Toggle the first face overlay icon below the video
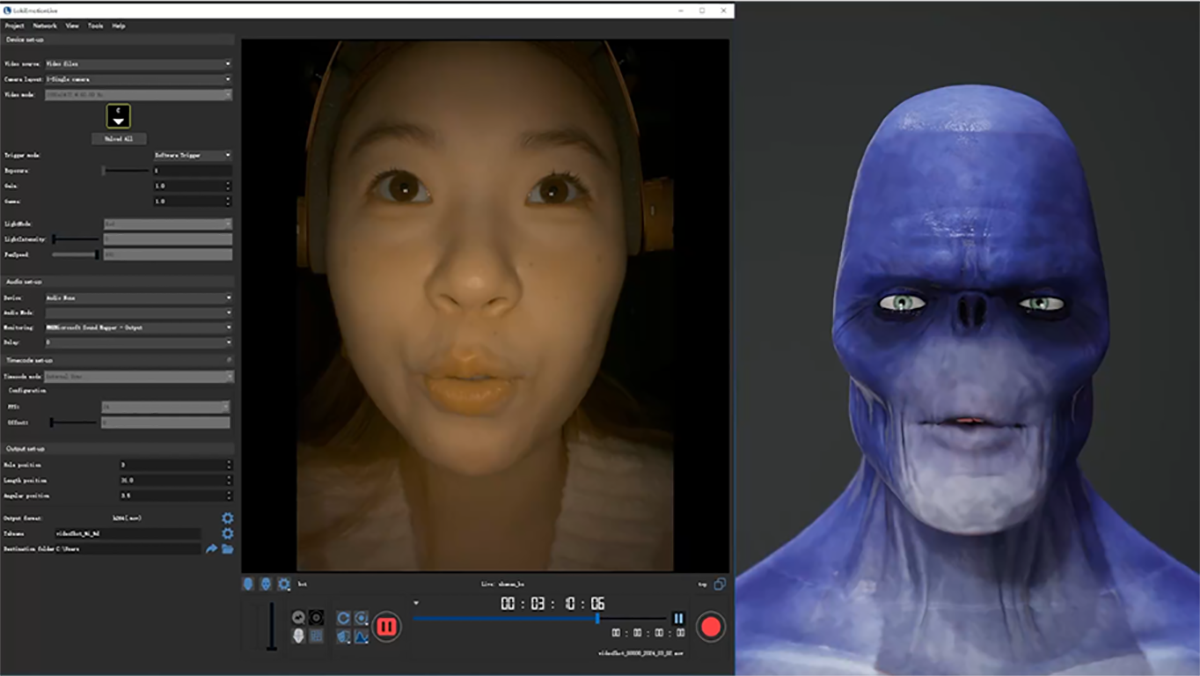Screen dimensions: 1200x676 point(248,583)
